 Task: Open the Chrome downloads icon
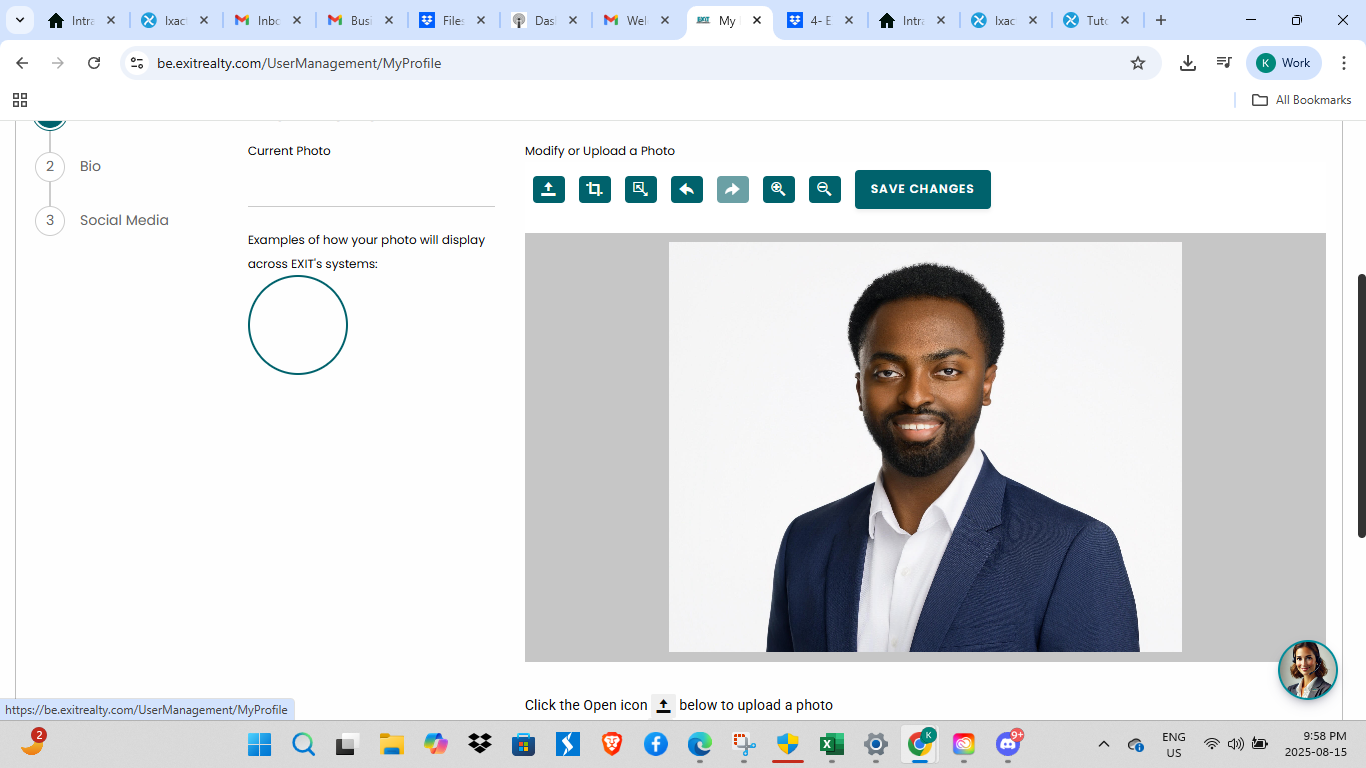(1188, 63)
